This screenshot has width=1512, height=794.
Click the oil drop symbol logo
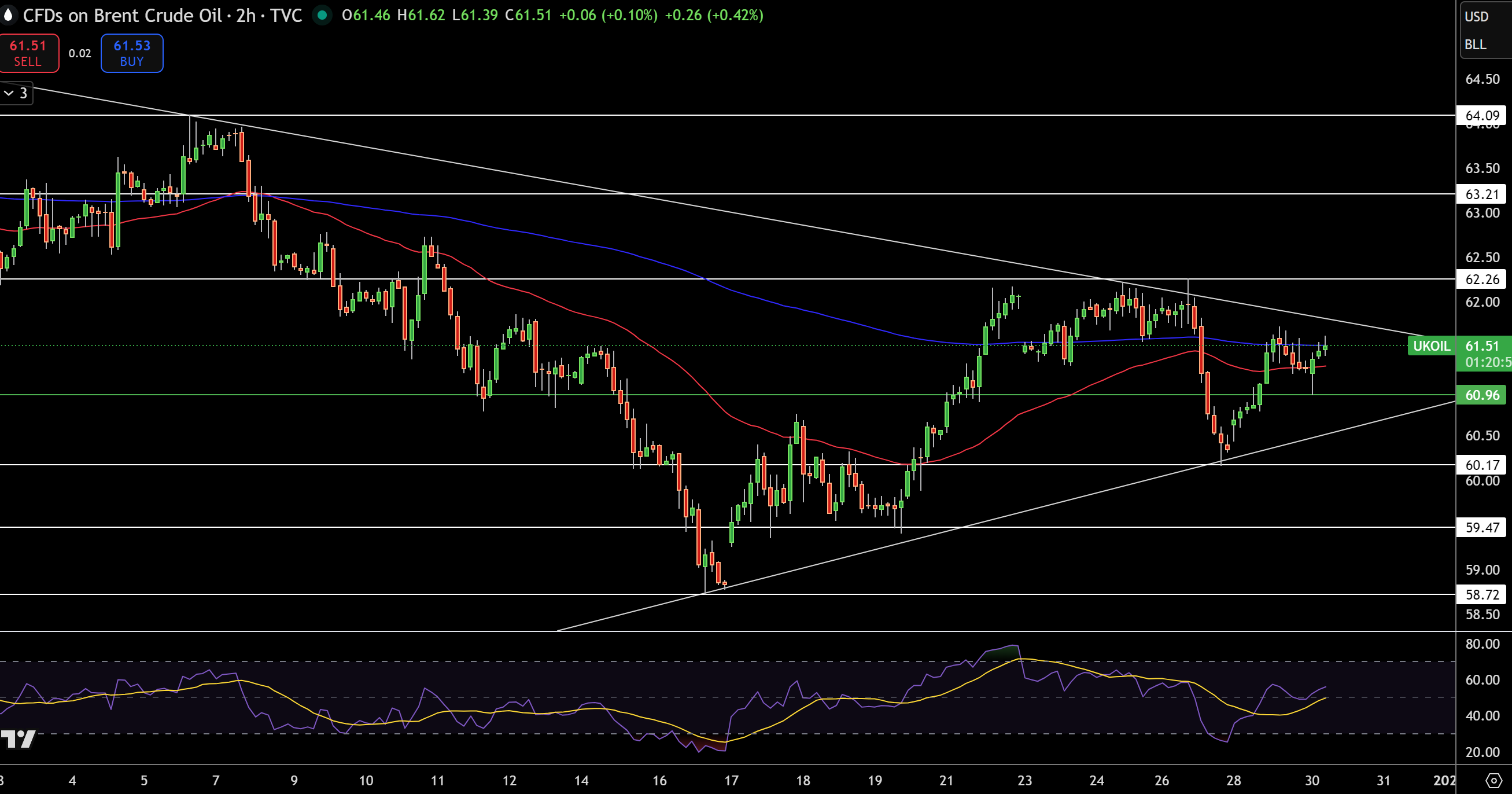(8, 15)
